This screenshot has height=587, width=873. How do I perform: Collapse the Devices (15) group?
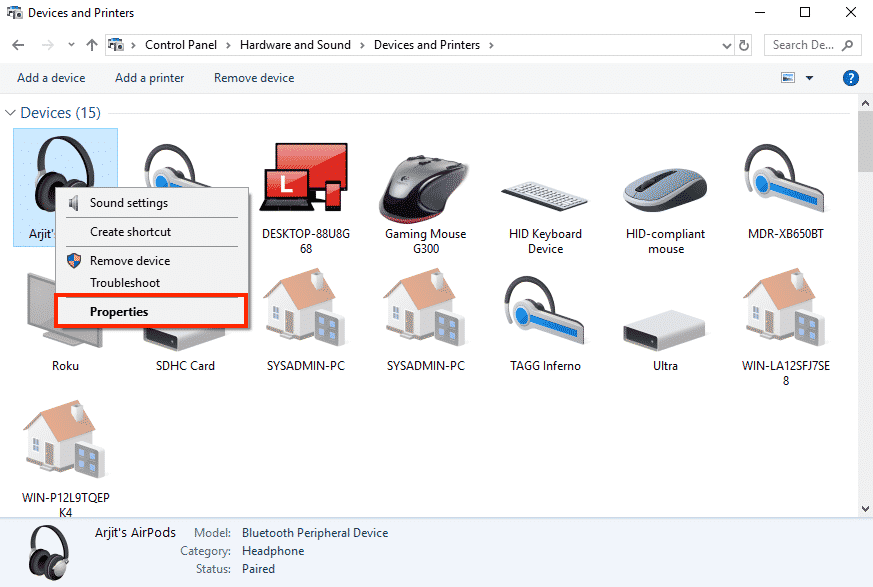point(11,113)
